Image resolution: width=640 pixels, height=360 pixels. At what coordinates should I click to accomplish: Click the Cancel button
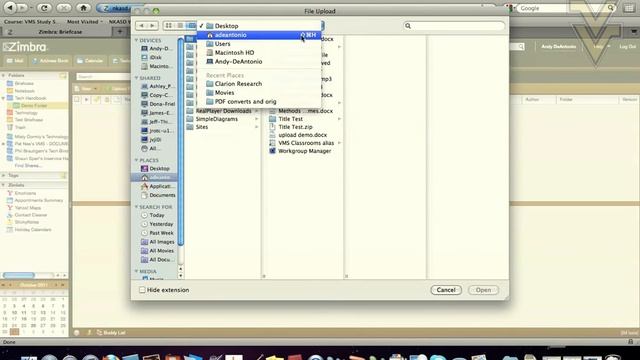(x=446, y=290)
